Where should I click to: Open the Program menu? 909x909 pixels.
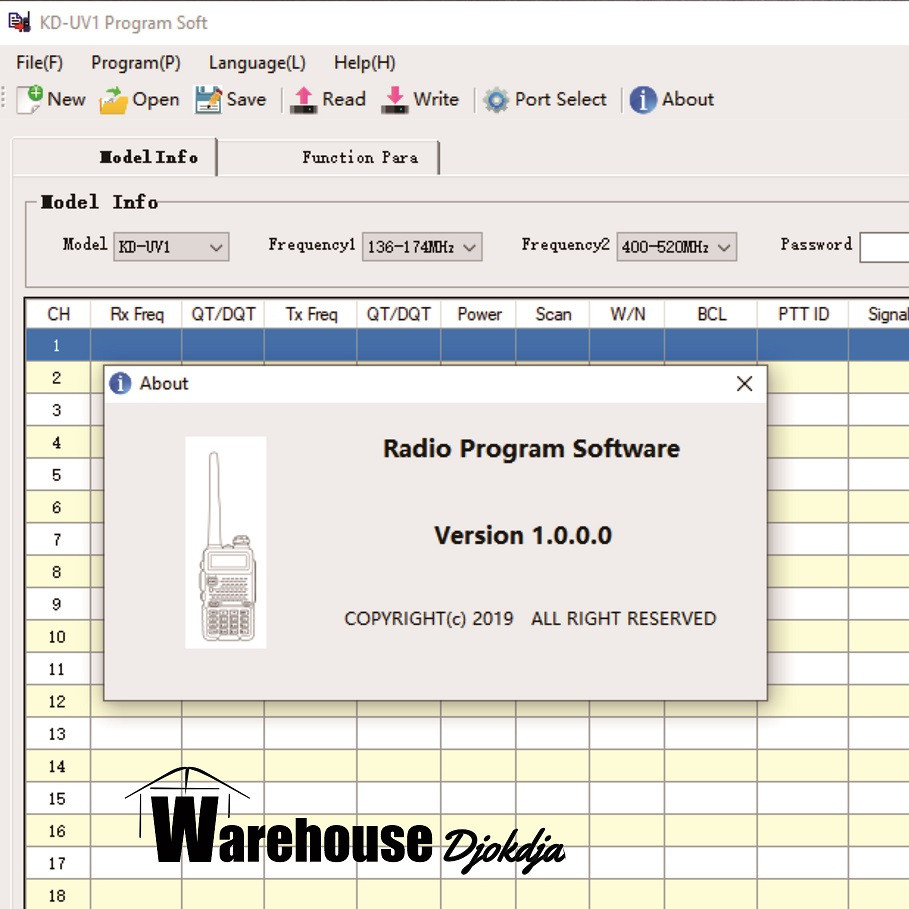[134, 62]
